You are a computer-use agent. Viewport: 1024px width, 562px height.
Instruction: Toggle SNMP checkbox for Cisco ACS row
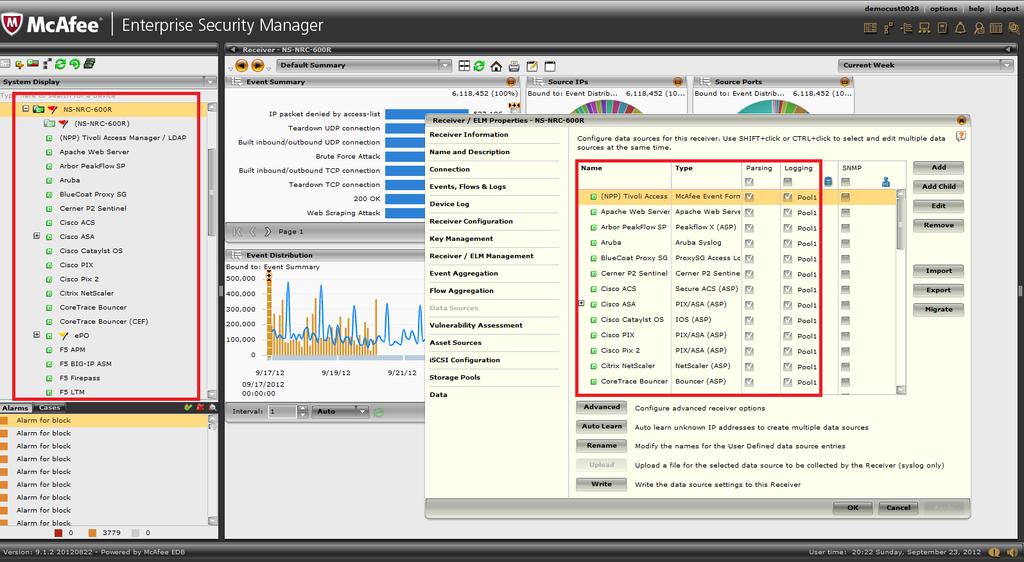(x=846, y=289)
